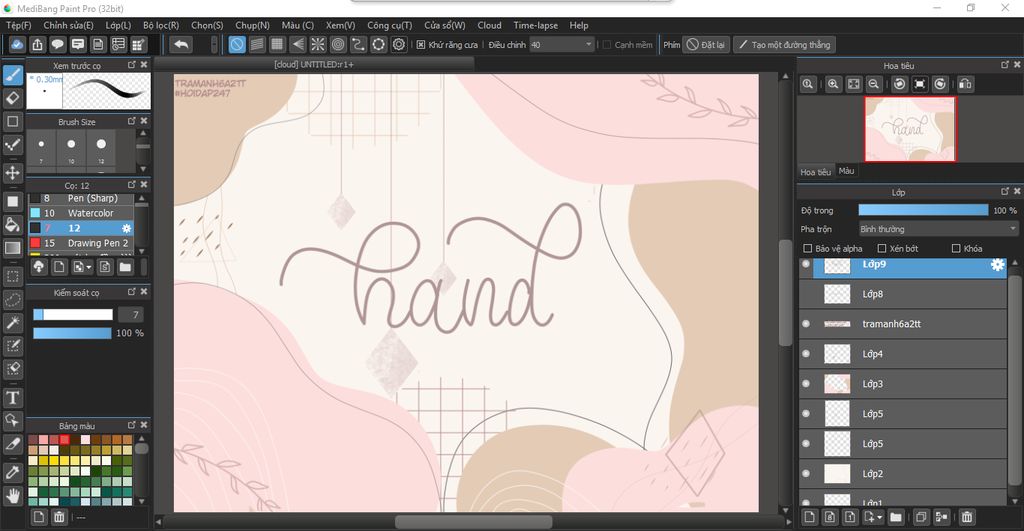The height and width of the screenshot is (531, 1024).
Task: Open the Lớp(L) menu
Action: pos(118,25)
